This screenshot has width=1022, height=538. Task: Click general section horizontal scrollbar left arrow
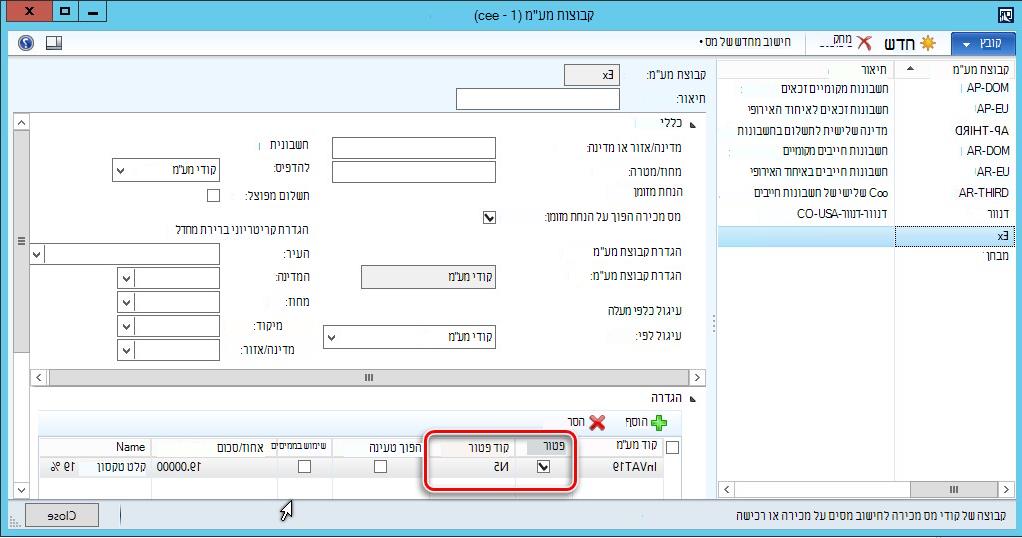click(x=38, y=378)
